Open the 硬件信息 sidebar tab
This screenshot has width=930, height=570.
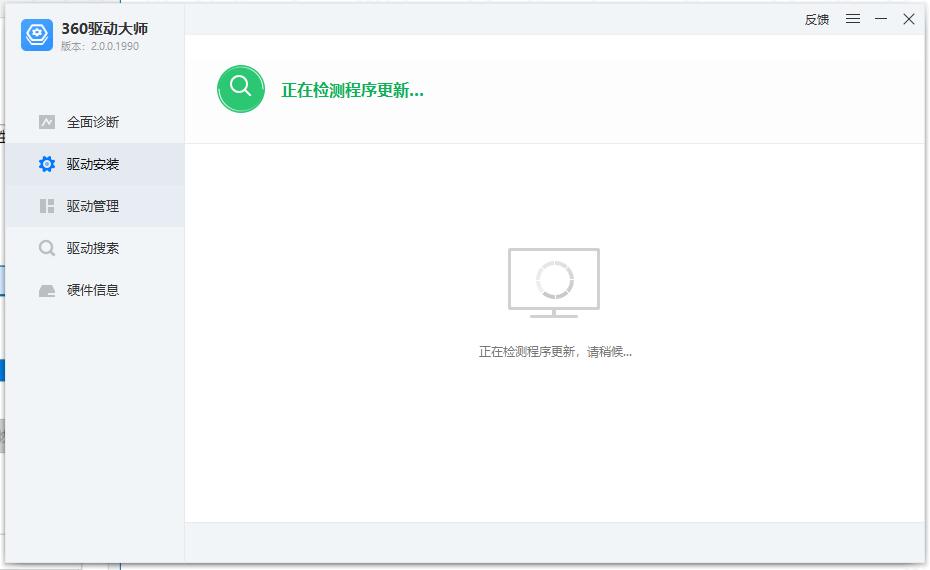click(x=95, y=290)
